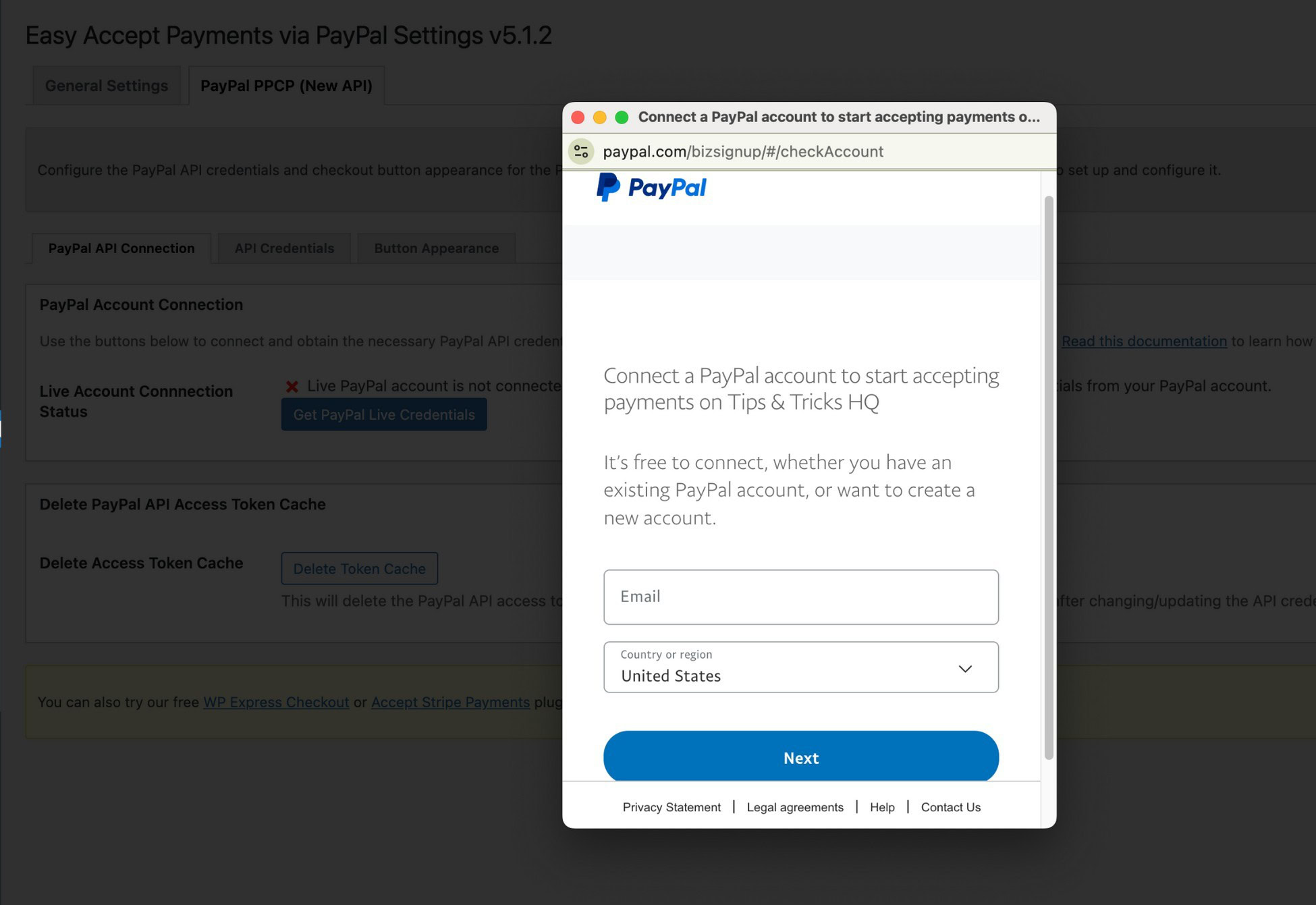1316x905 pixels.
Task: Click the Live Account Connection status icon
Action: pyautogui.click(x=291, y=385)
